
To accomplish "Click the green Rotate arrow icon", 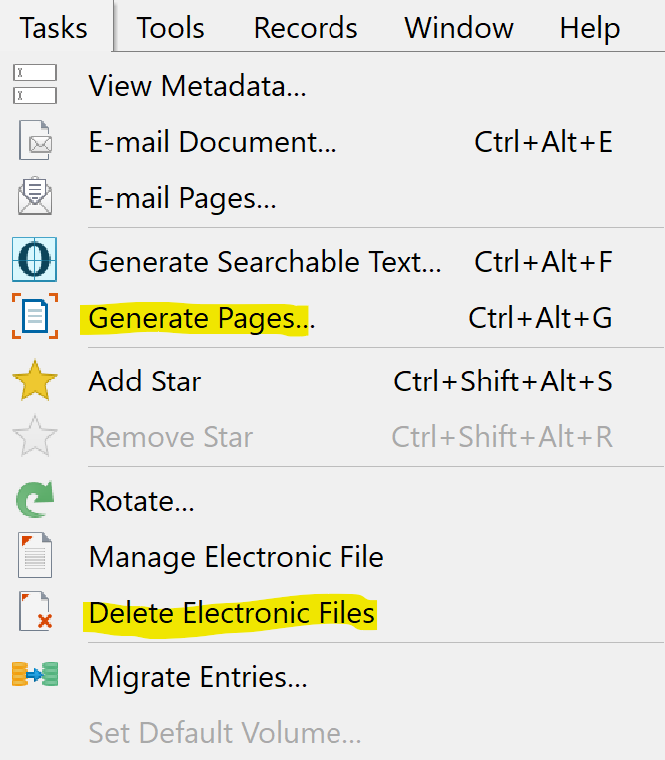I will coord(35,500).
